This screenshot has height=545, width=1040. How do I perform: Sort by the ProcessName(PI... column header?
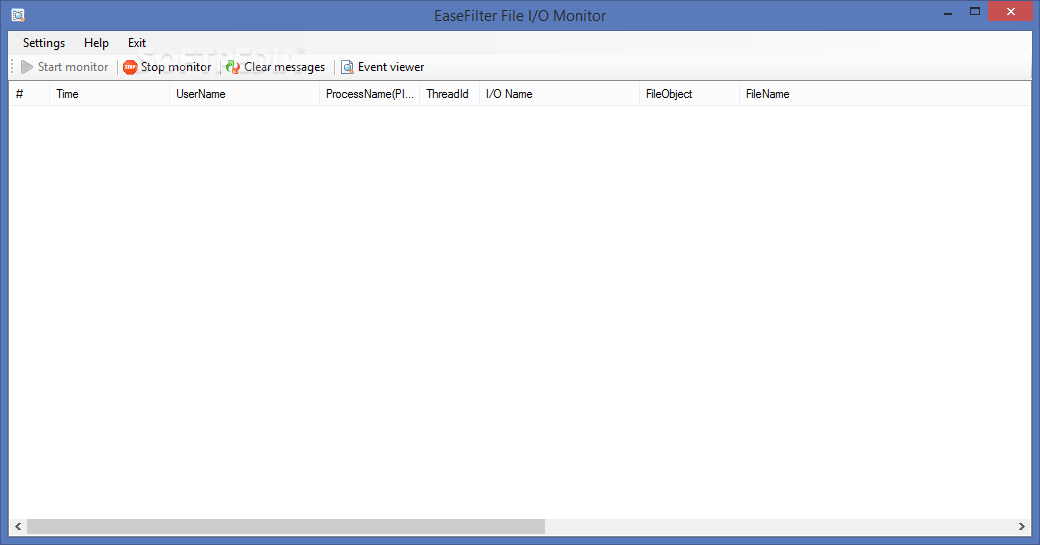pos(369,94)
